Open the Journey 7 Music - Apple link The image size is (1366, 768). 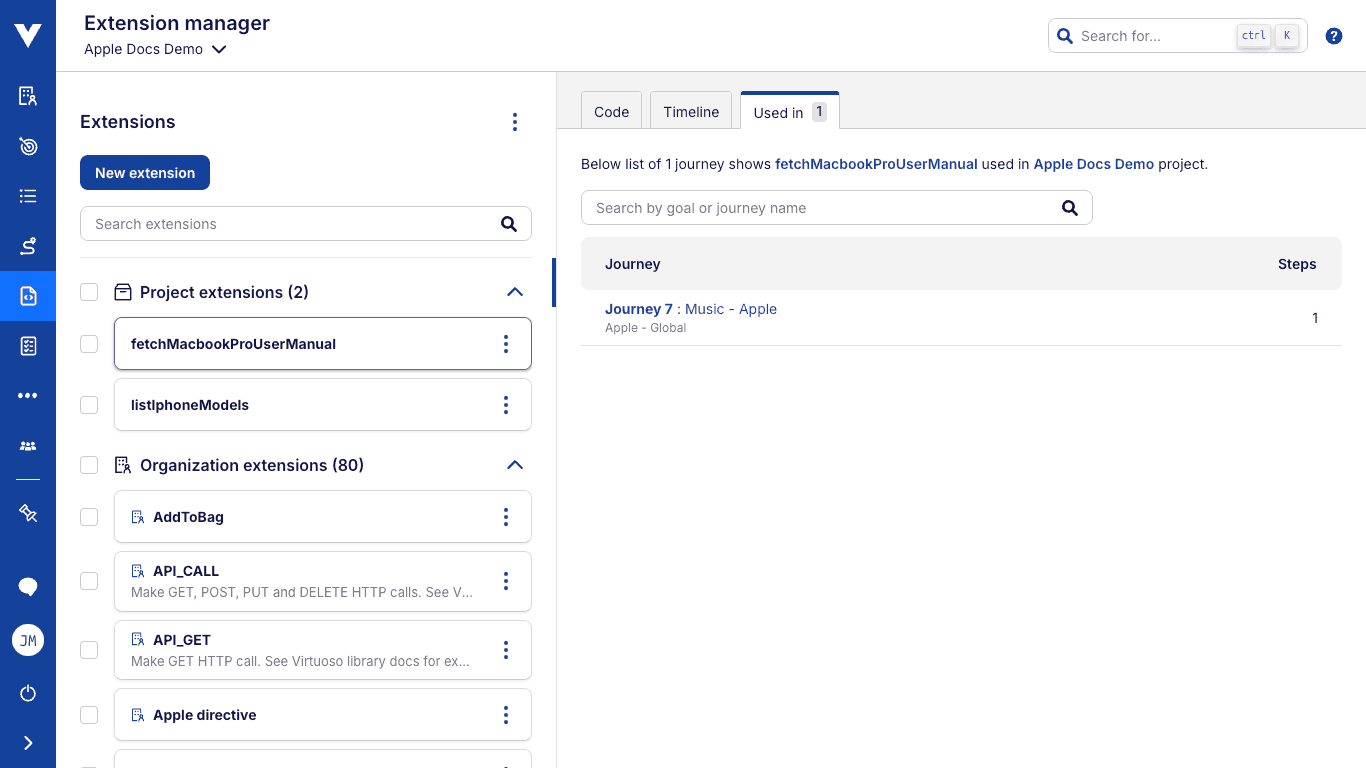click(691, 309)
